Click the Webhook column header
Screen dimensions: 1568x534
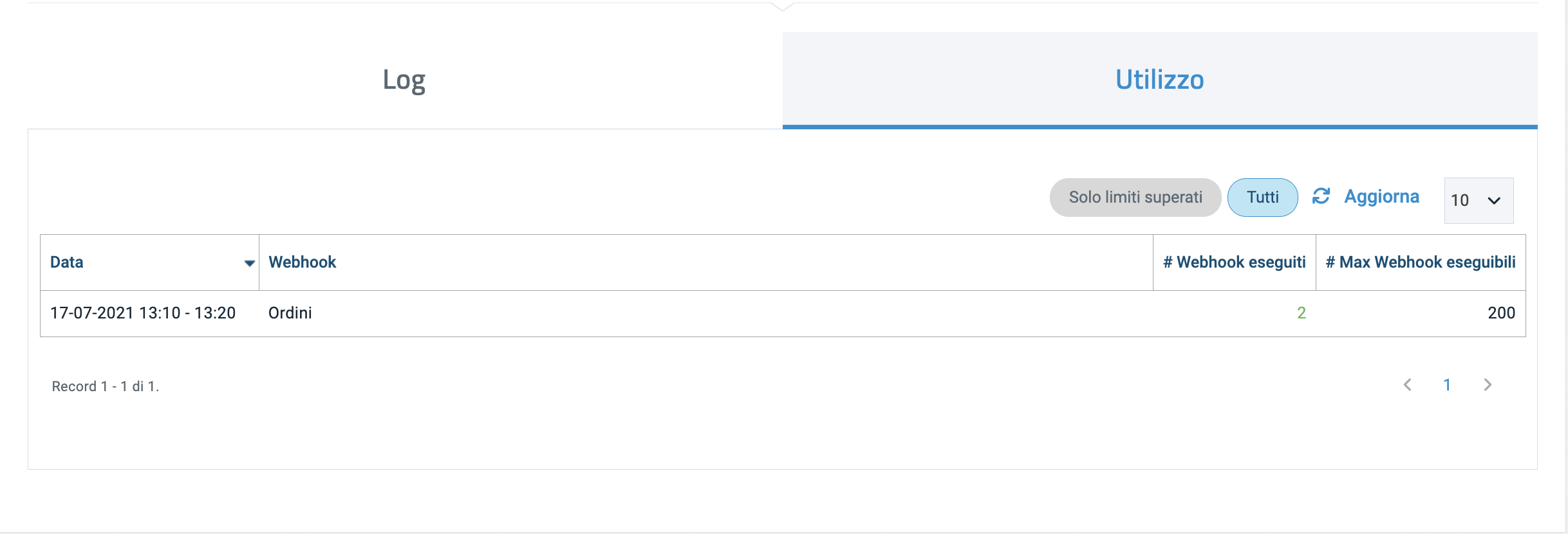click(x=303, y=262)
